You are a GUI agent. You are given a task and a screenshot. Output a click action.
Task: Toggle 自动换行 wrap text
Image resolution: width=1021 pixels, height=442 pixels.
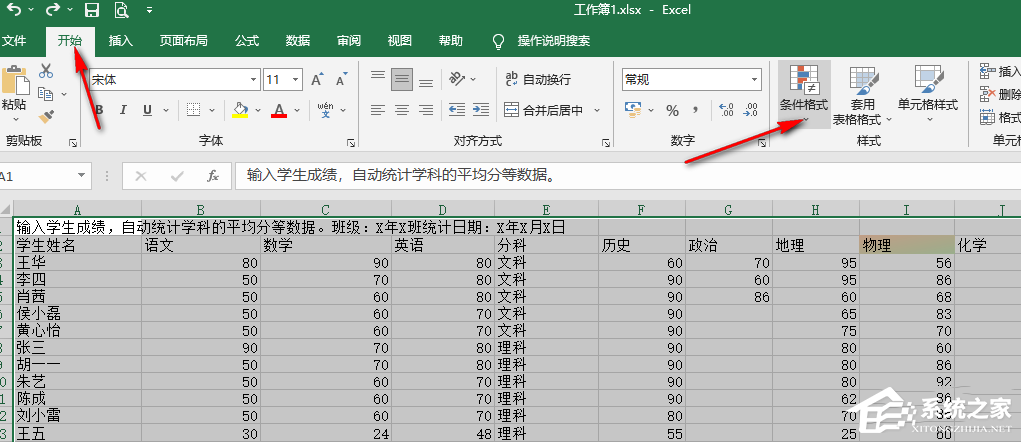point(538,79)
